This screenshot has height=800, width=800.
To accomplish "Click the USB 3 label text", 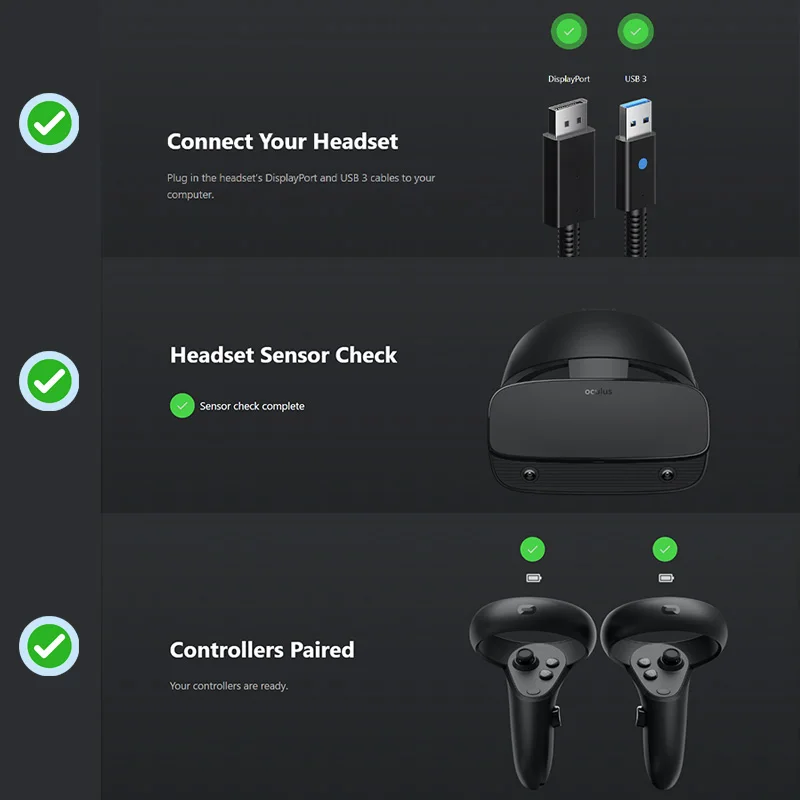I will (636, 79).
